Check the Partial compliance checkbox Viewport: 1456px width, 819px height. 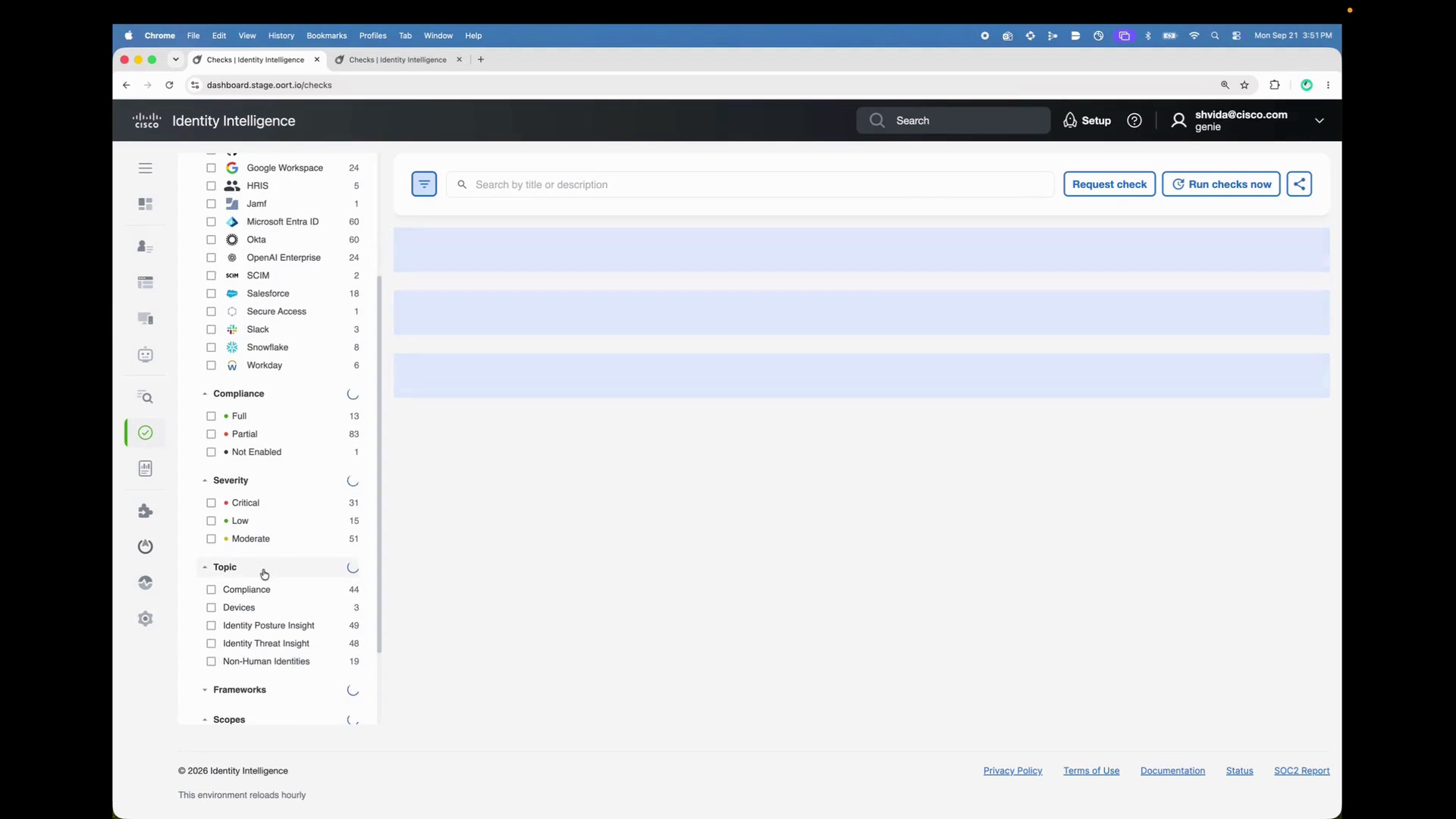click(x=211, y=434)
